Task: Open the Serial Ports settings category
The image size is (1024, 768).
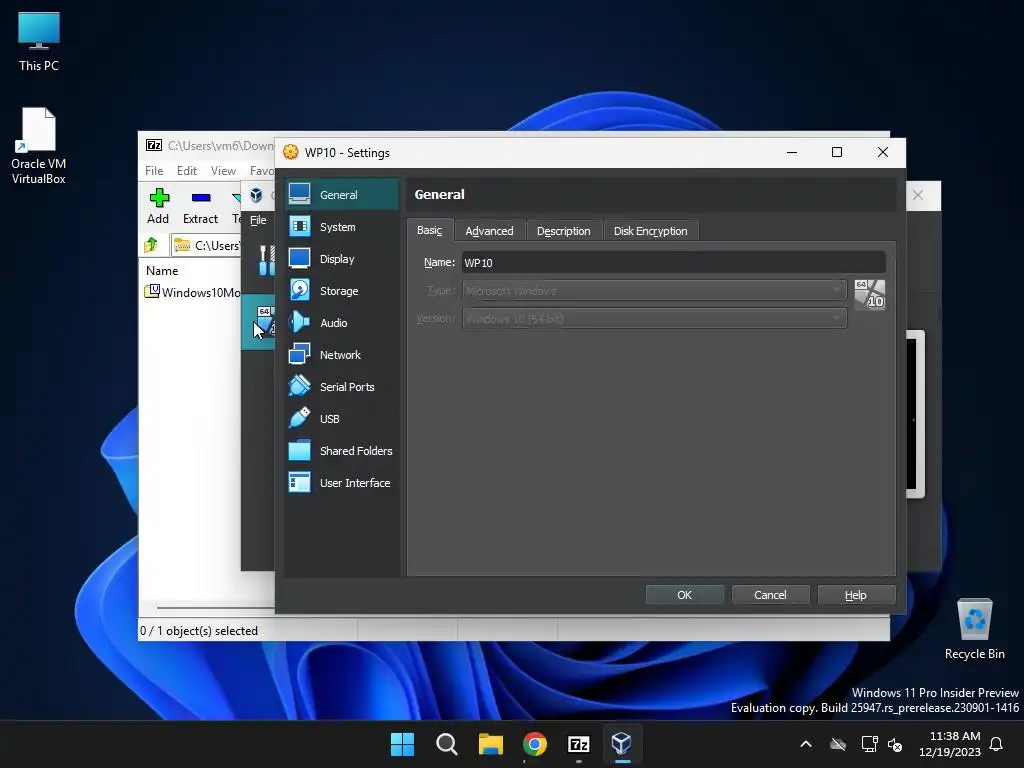Action: point(342,387)
